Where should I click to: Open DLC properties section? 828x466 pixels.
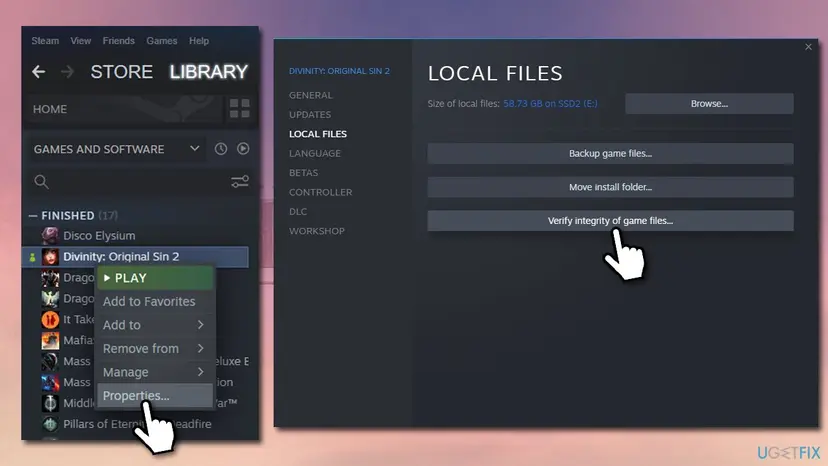click(x=298, y=211)
